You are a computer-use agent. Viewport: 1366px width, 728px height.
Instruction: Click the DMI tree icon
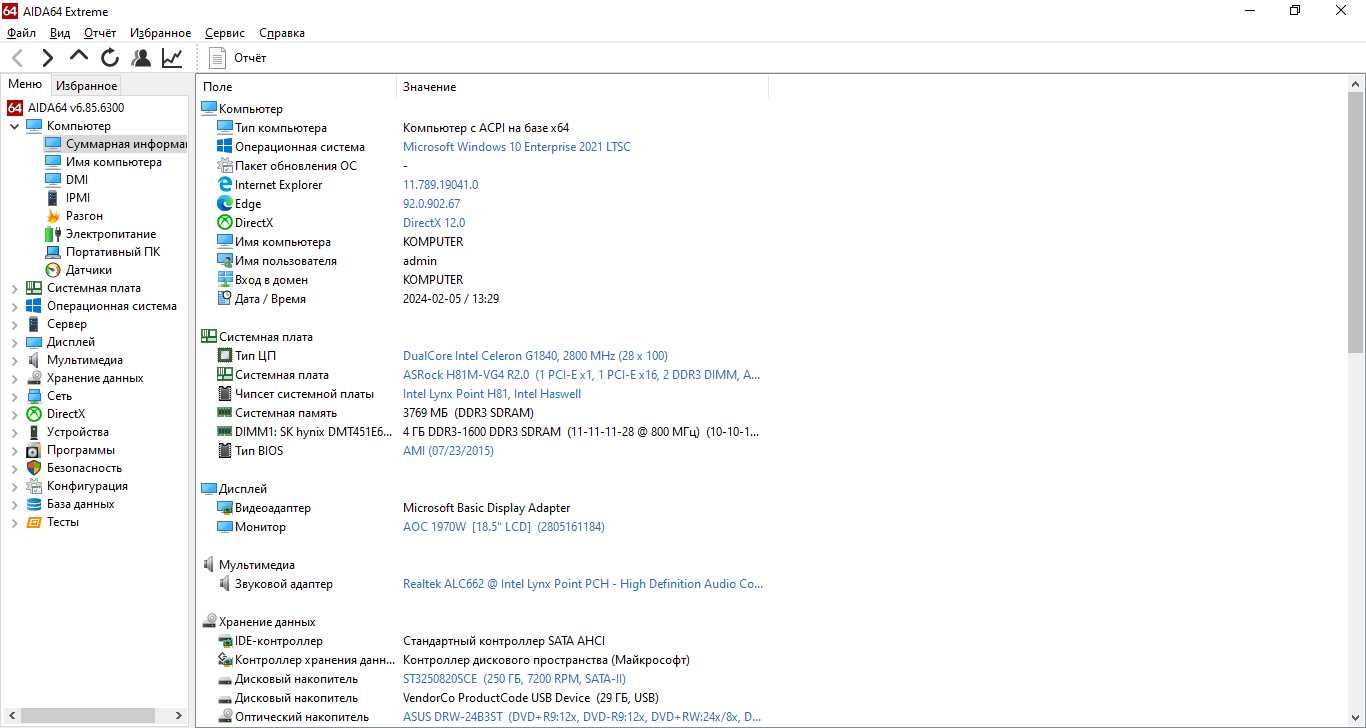(x=53, y=180)
